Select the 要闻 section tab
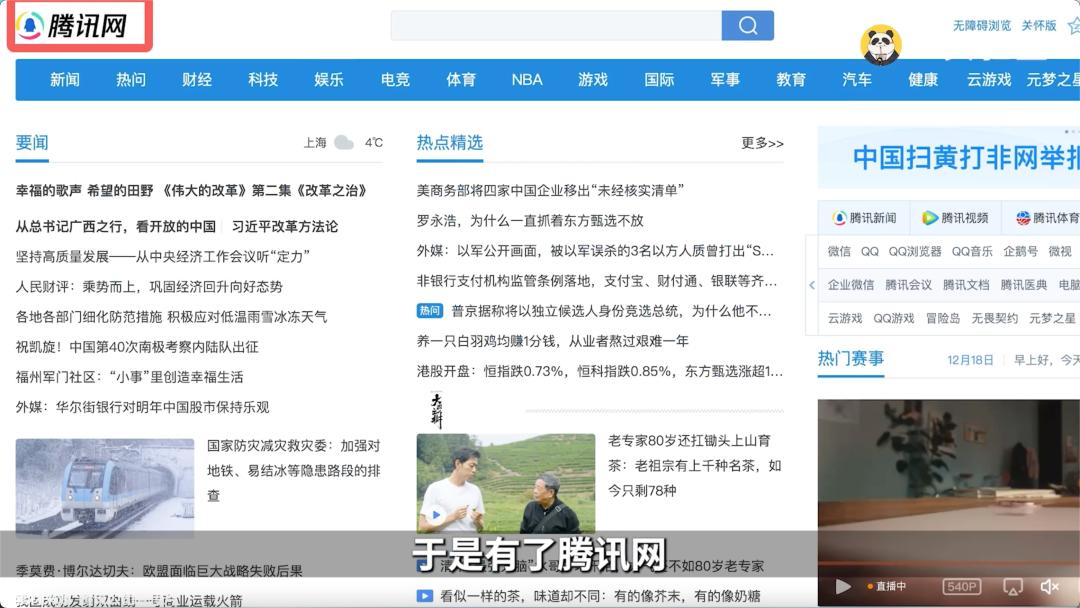This screenshot has height=608, width=1080. (x=32, y=143)
